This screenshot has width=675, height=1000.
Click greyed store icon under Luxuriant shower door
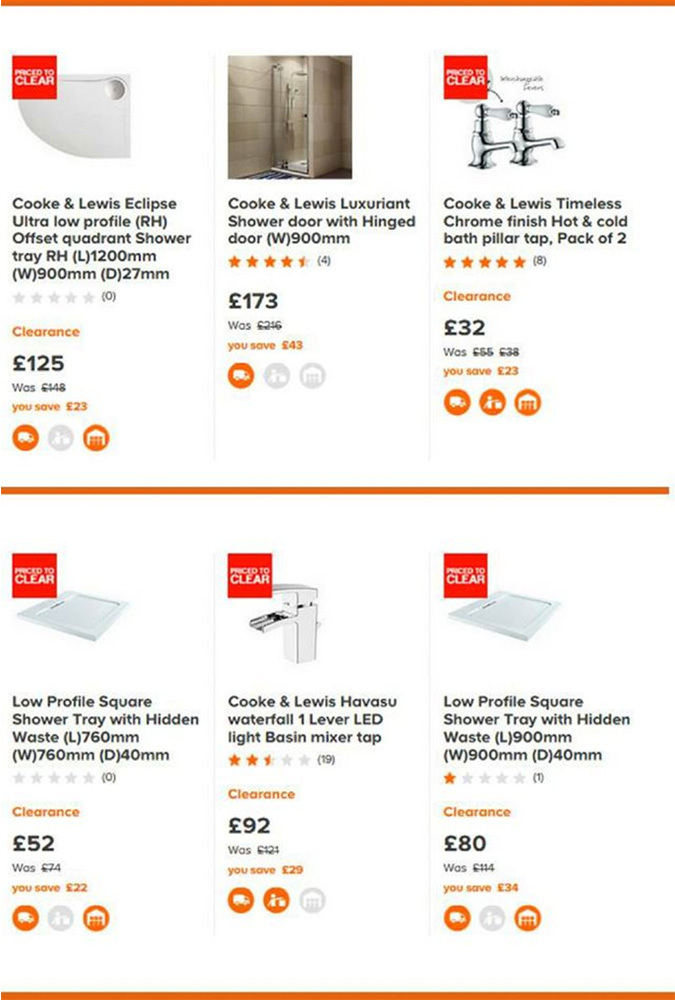coord(312,376)
